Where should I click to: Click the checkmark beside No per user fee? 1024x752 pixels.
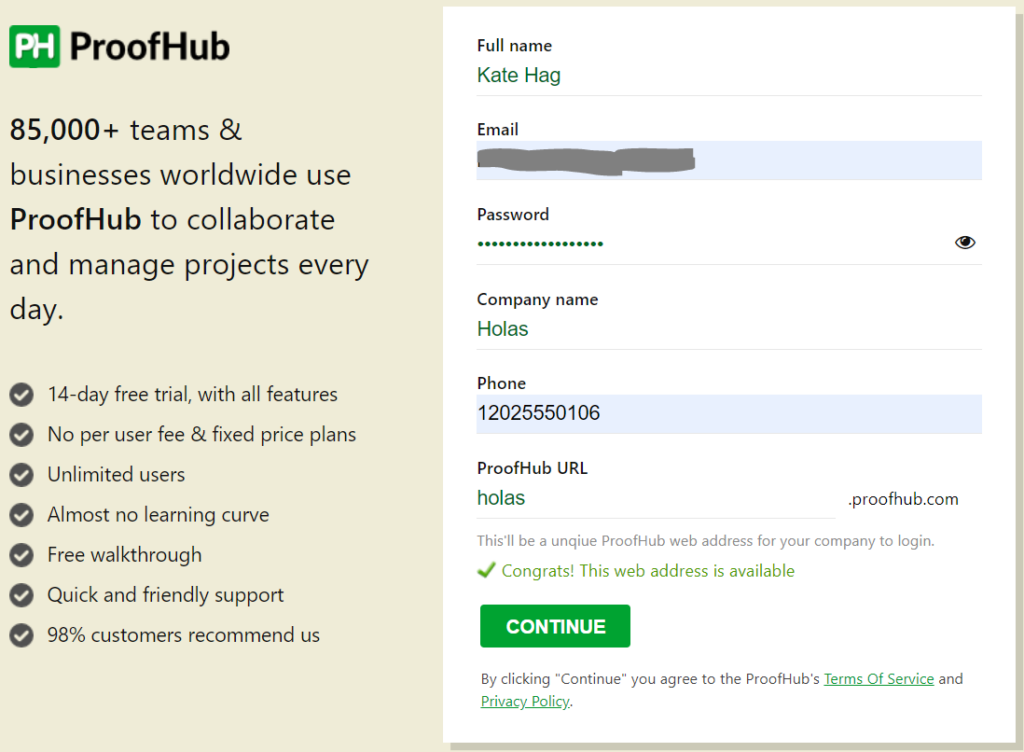point(22,435)
